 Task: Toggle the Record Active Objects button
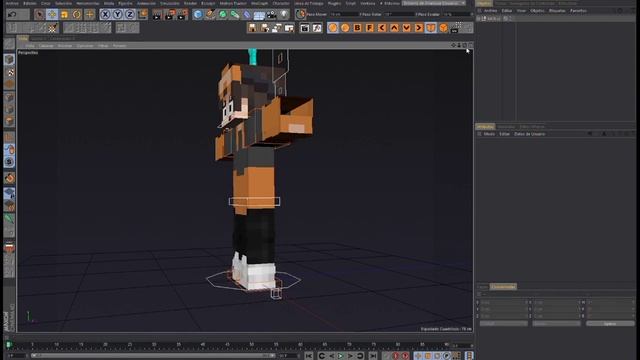387,356
